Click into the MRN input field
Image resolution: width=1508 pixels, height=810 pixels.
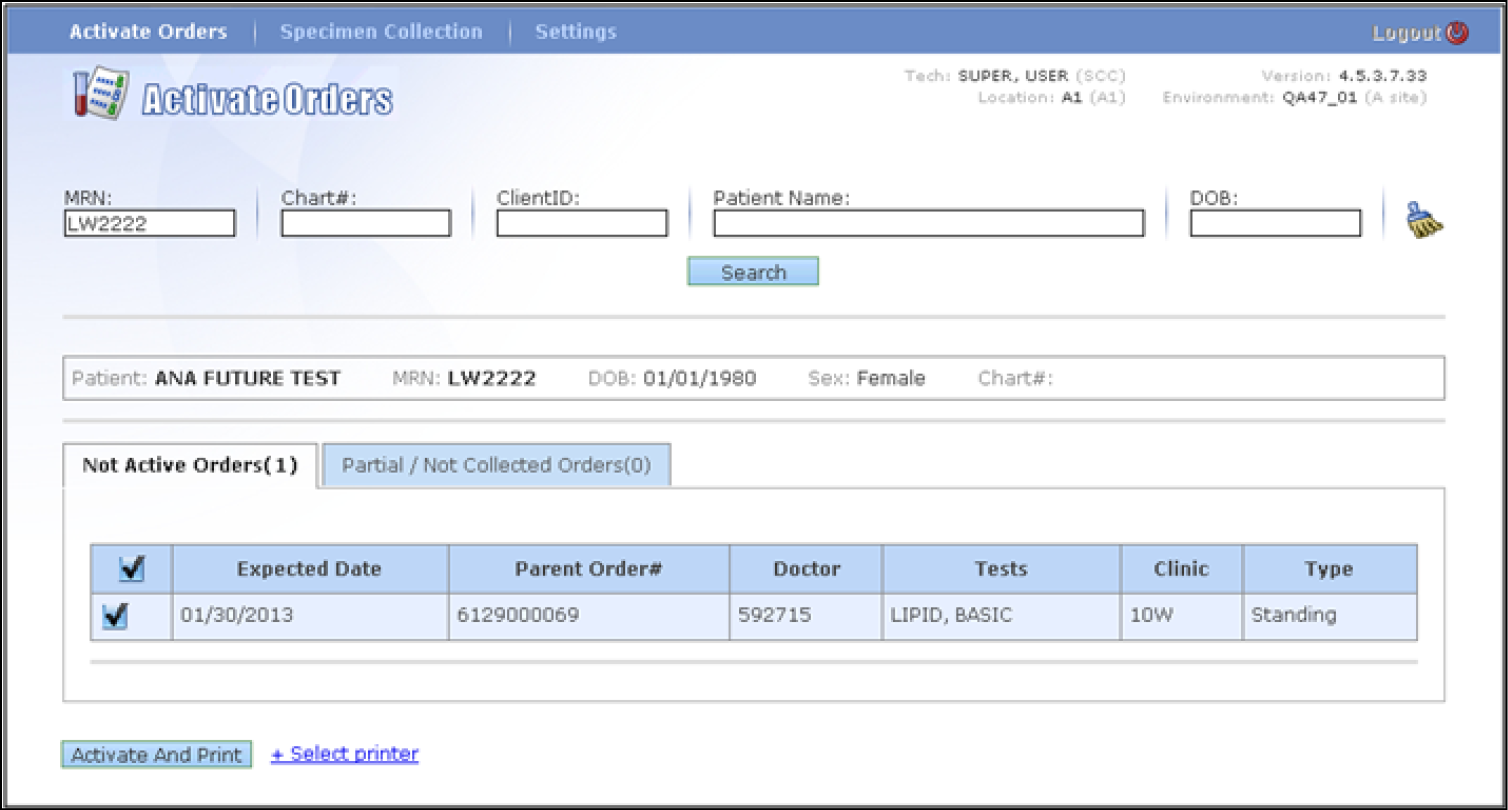pyautogui.click(x=149, y=223)
